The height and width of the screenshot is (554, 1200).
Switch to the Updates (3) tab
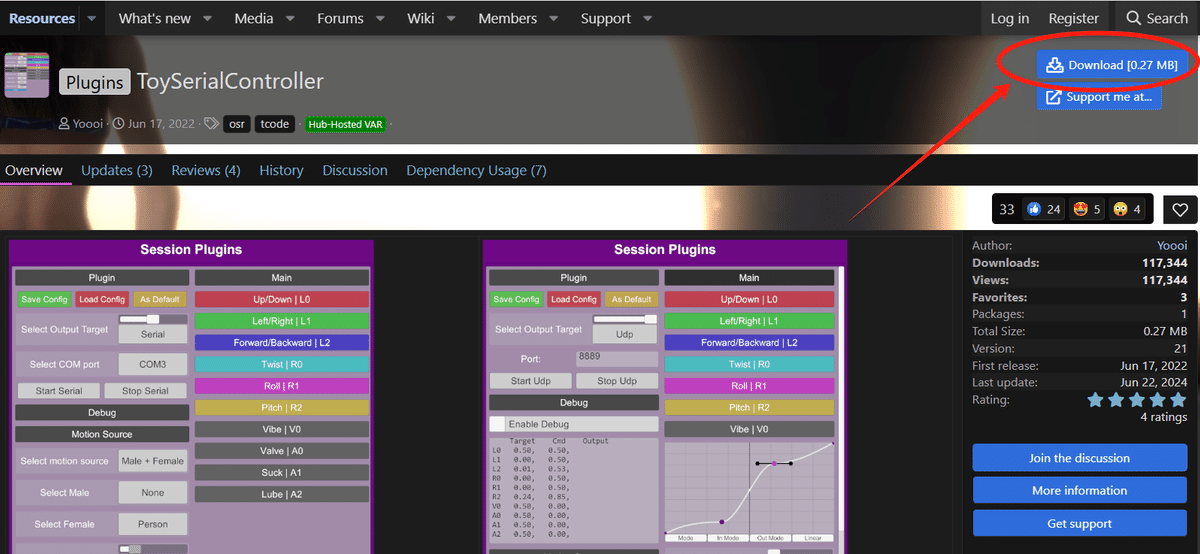pyautogui.click(x=116, y=170)
